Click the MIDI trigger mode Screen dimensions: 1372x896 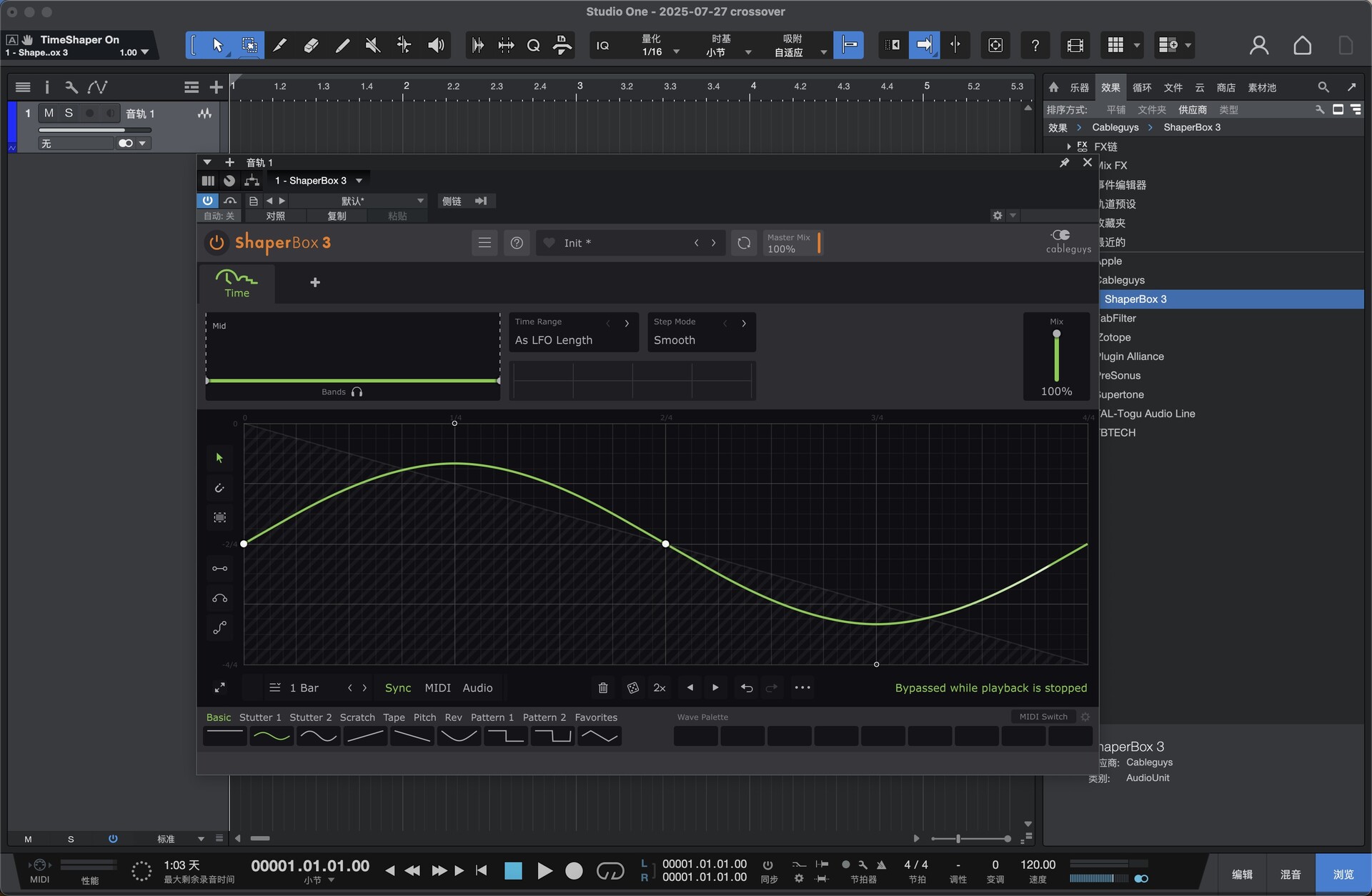pyautogui.click(x=437, y=687)
